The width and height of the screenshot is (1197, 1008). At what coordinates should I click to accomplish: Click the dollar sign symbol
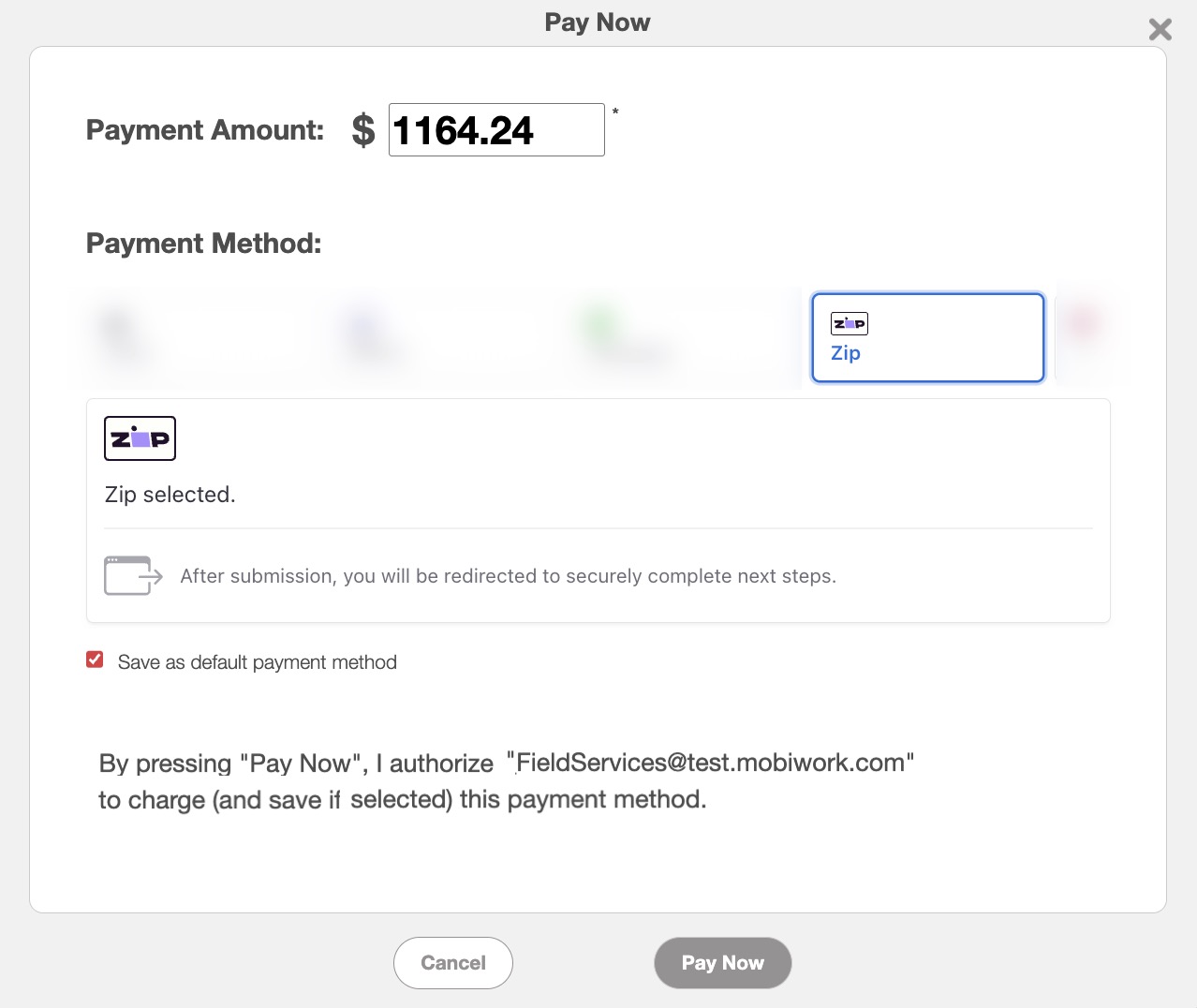[363, 130]
